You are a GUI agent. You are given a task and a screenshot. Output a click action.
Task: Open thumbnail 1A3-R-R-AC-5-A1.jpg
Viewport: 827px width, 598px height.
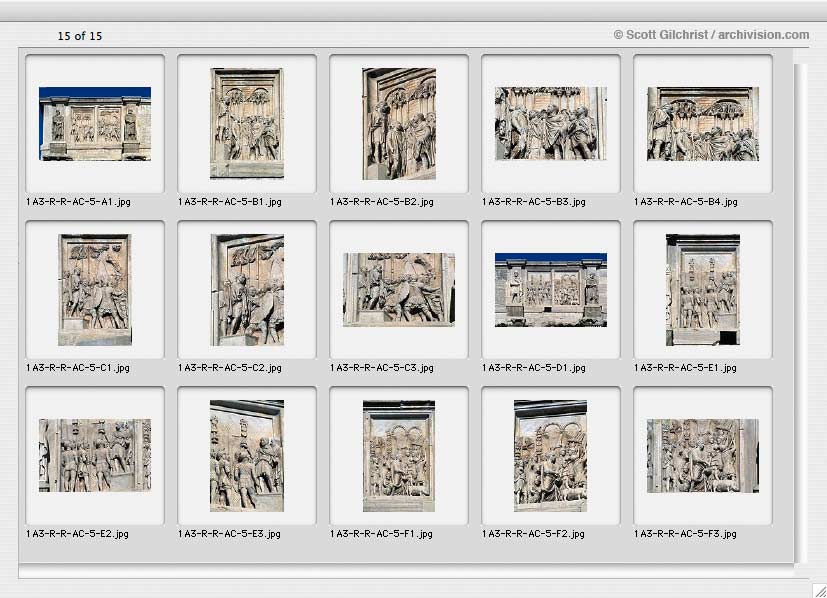pyautogui.click(x=95, y=124)
